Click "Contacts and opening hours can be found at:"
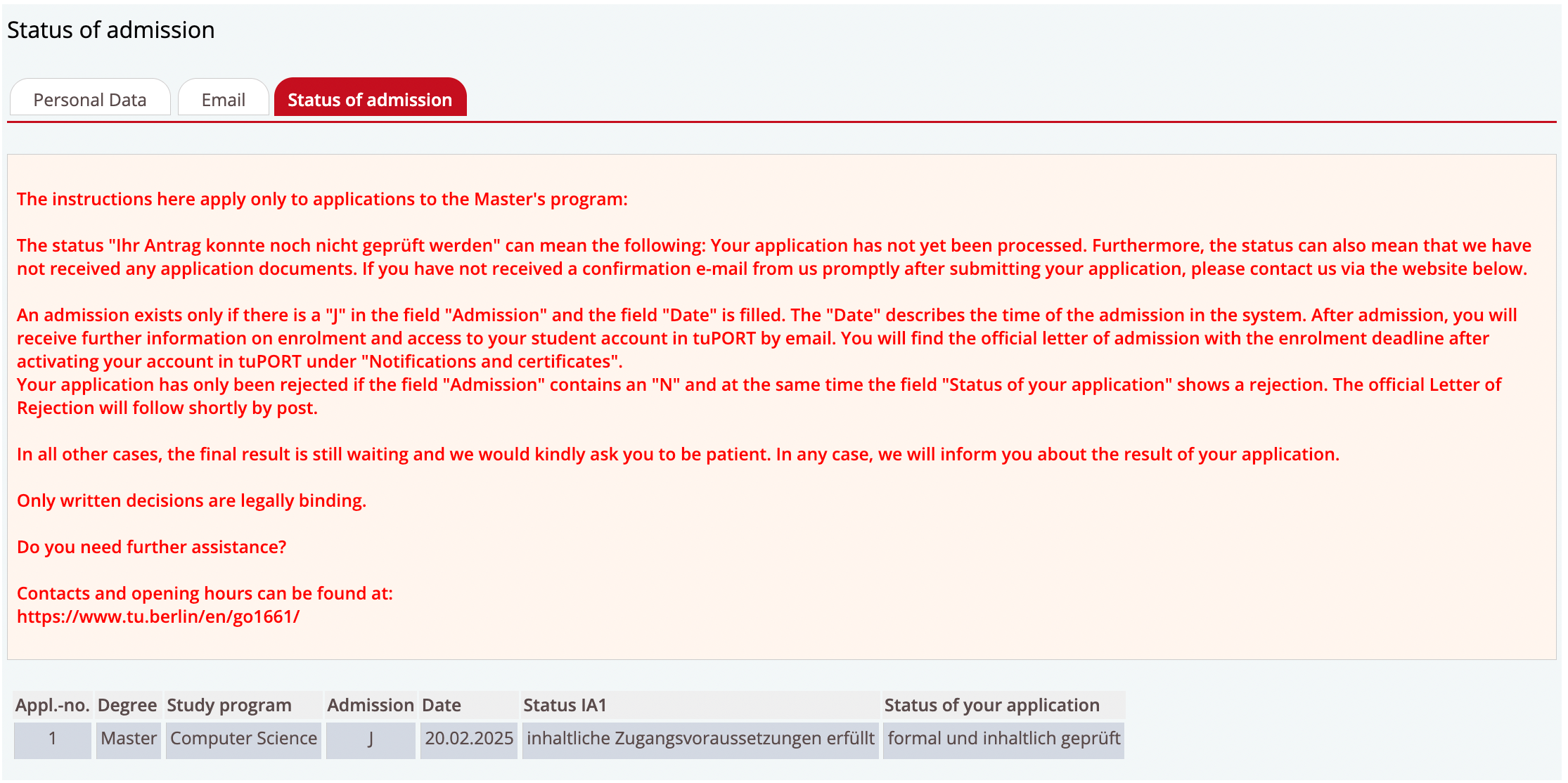 point(205,593)
